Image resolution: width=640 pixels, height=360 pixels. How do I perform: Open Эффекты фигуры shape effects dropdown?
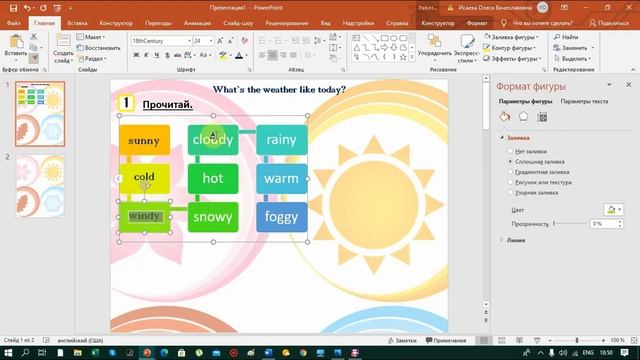click(512, 58)
